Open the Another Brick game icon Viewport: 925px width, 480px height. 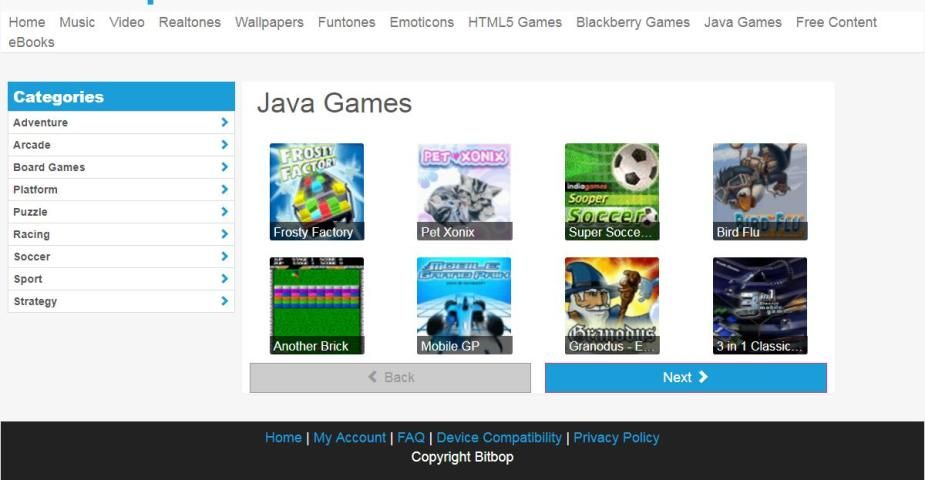click(316, 305)
